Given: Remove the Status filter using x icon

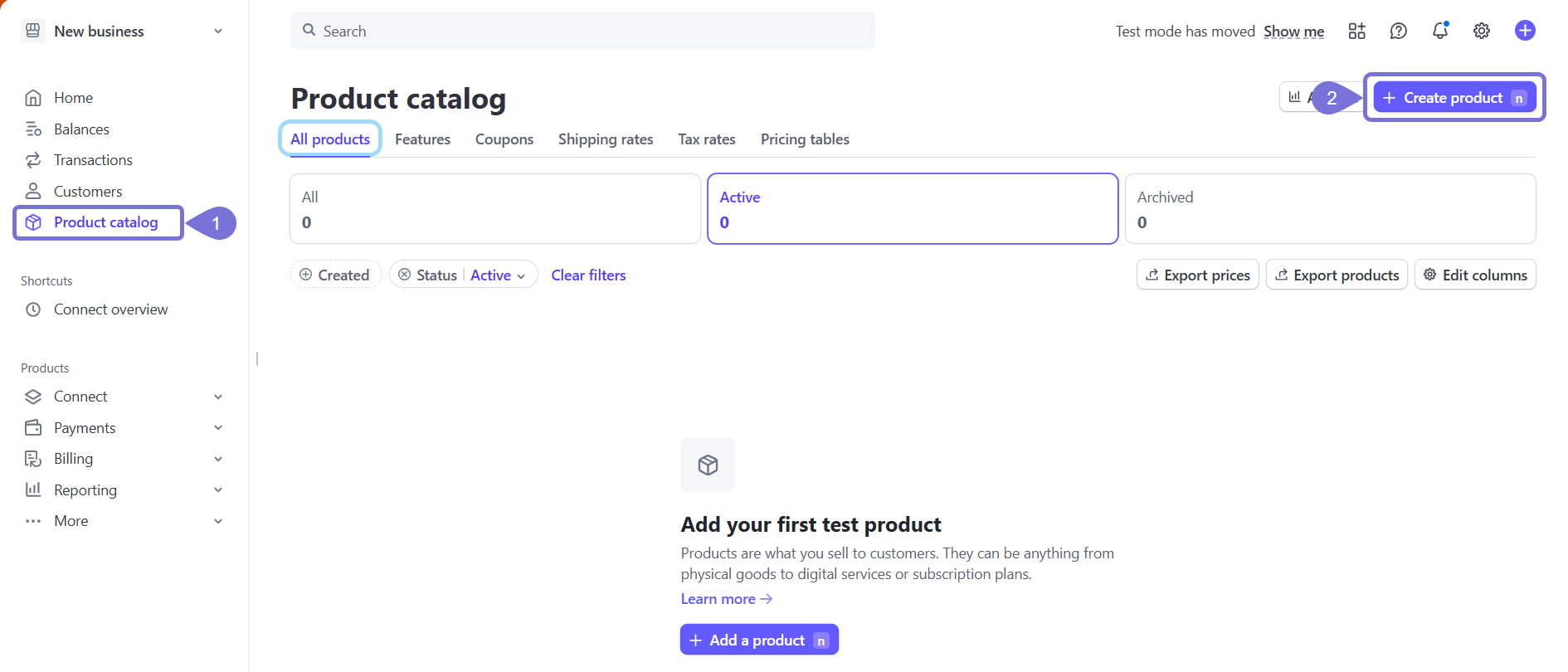Looking at the screenshot, I should (404, 275).
